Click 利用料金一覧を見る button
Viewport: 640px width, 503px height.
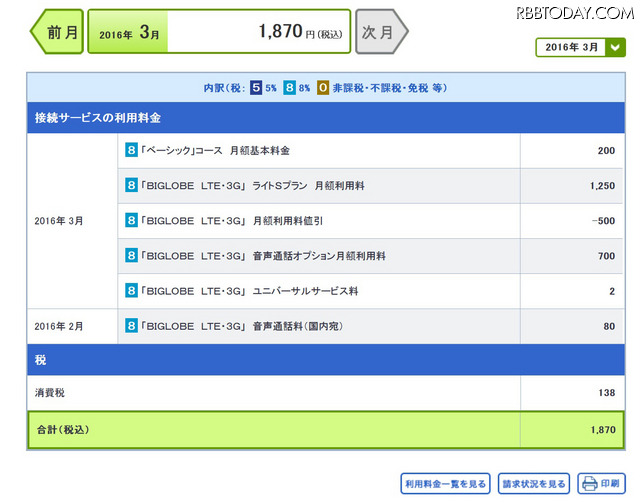tap(445, 484)
